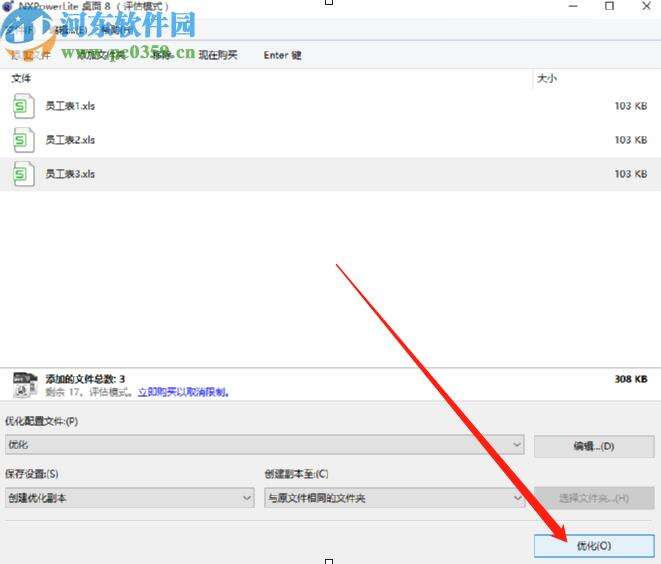Select the file name 员工表2.xls
This screenshot has width=661, height=564.
(70, 140)
